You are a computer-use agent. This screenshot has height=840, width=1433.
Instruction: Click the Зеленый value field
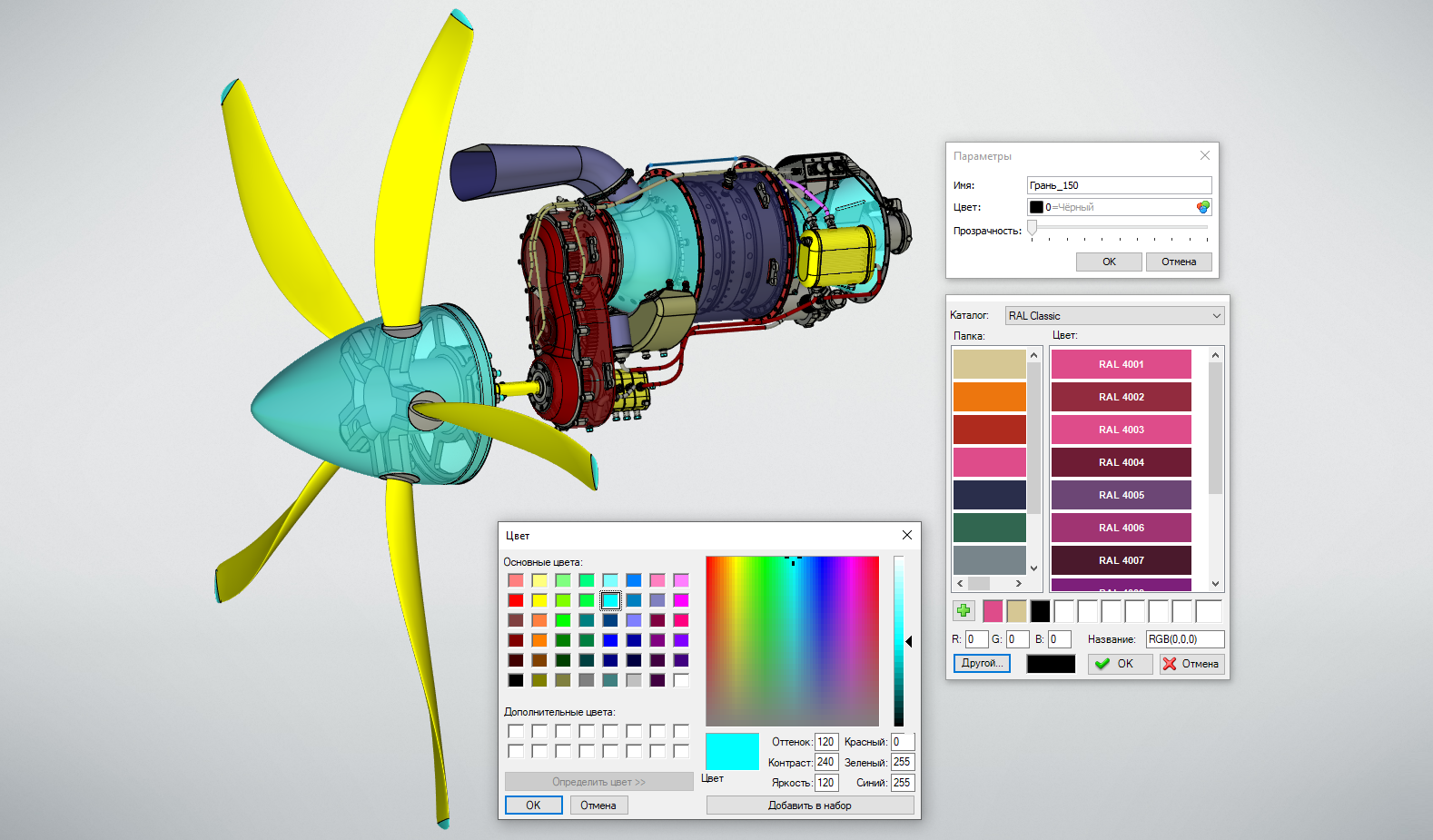pos(903,762)
